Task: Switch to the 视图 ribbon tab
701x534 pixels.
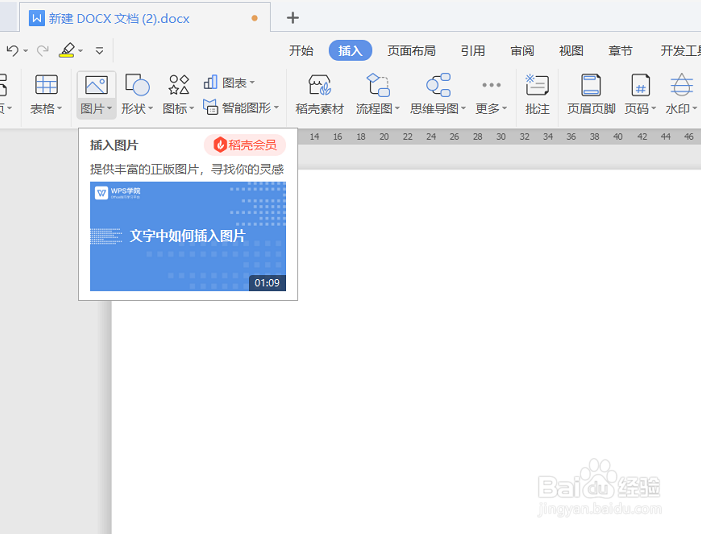Action: (x=571, y=51)
